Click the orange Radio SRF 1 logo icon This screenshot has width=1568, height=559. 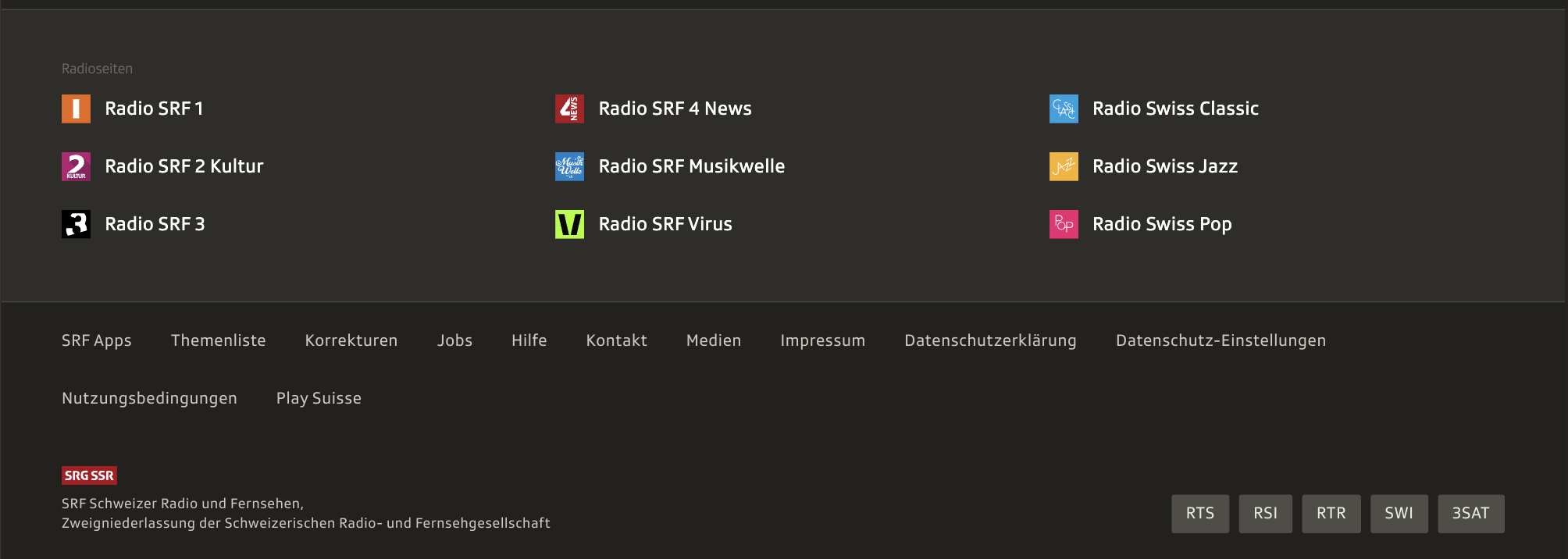(x=76, y=109)
